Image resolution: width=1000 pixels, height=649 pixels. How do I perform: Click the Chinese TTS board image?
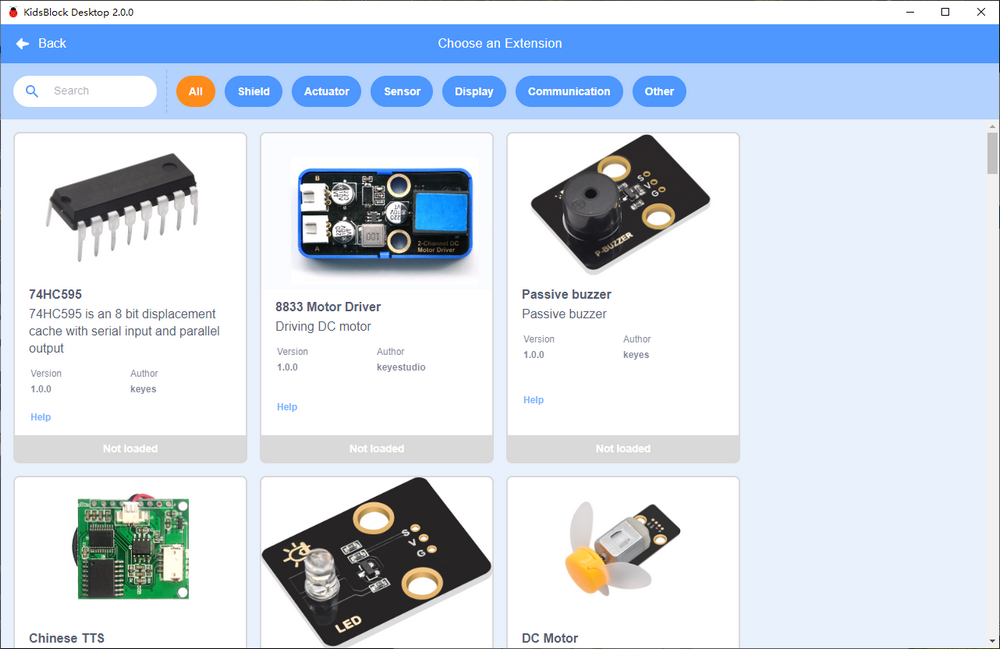[x=133, y=548]
